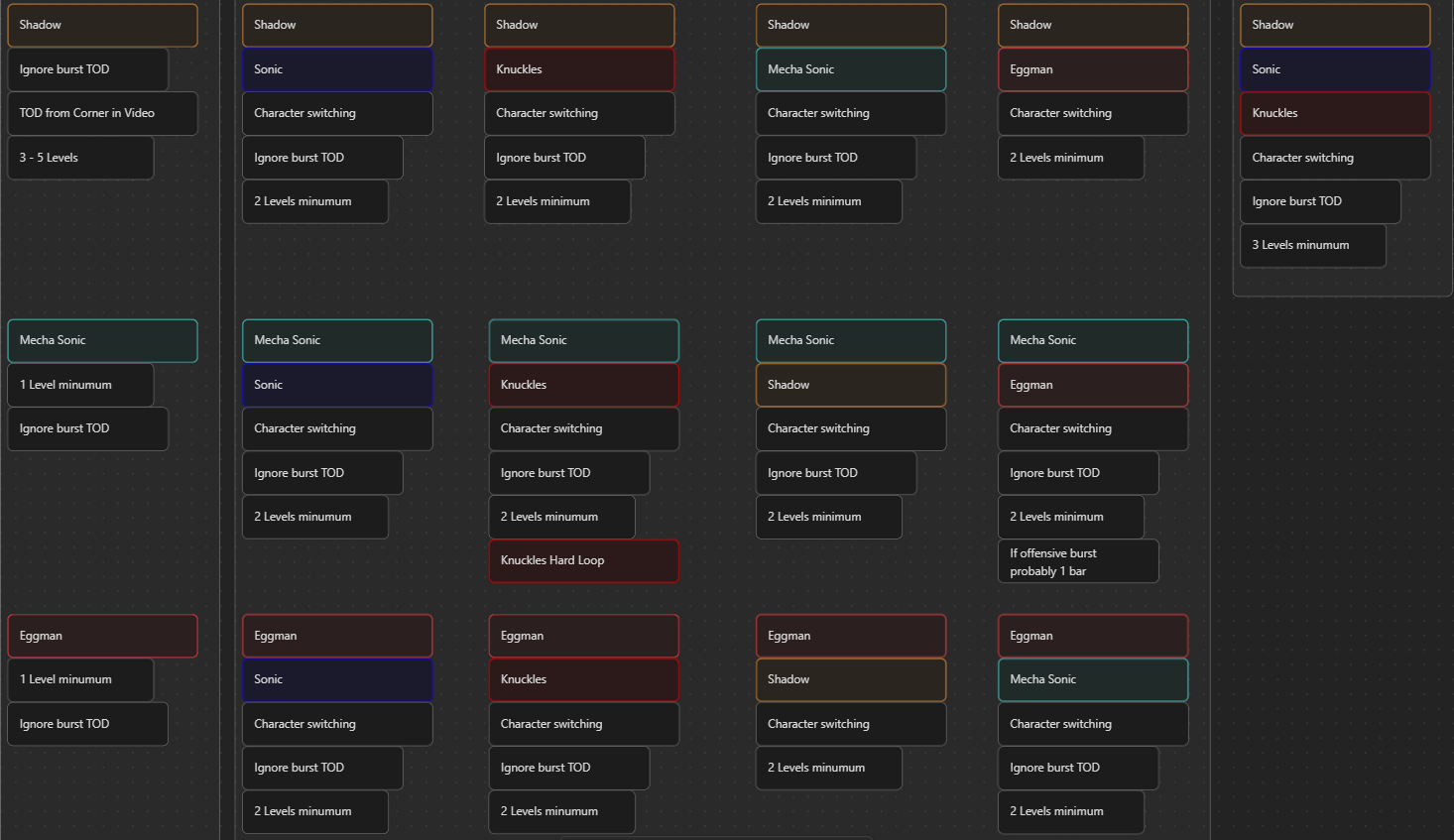The height and width of the screenshot is (840, 1454).
Task: Select the "TOD from Corner in Video" card
Action: pos(102,113)
